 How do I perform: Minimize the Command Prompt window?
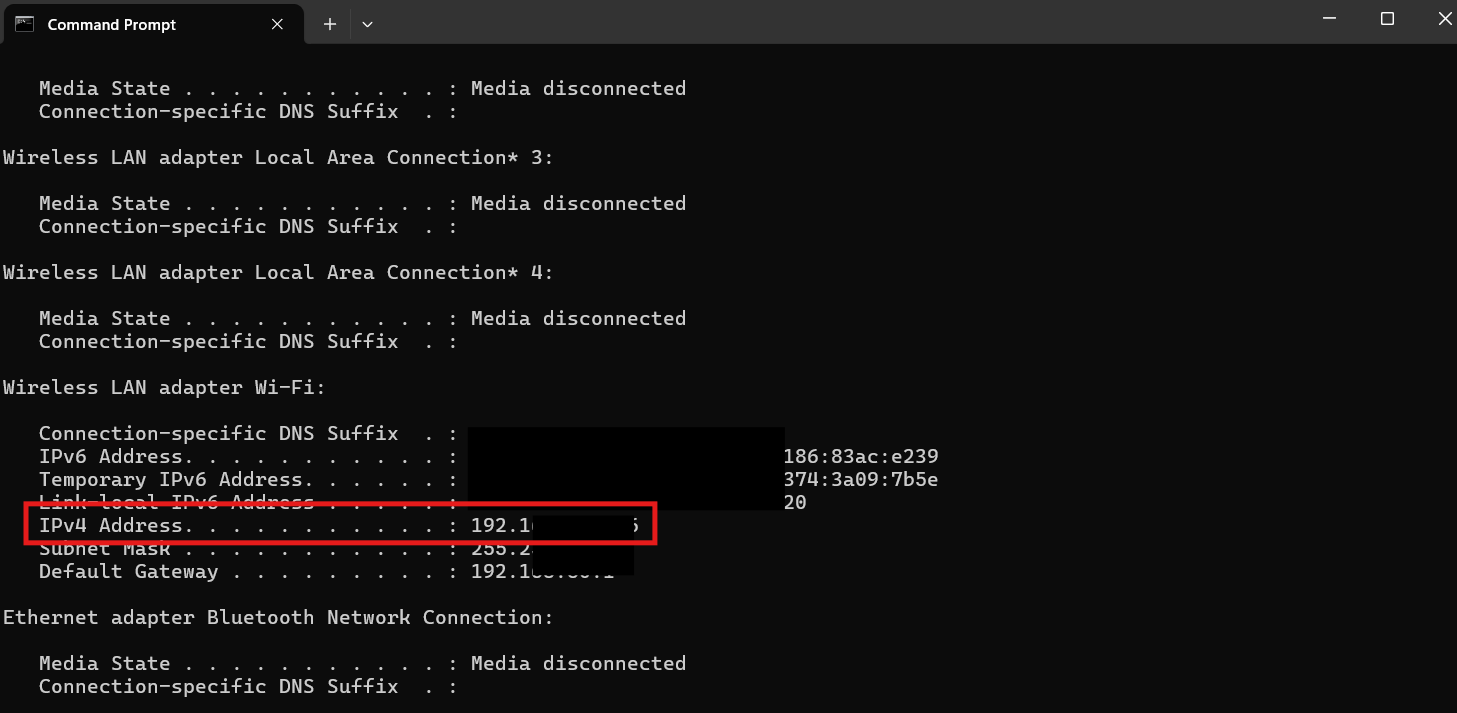1328,19
